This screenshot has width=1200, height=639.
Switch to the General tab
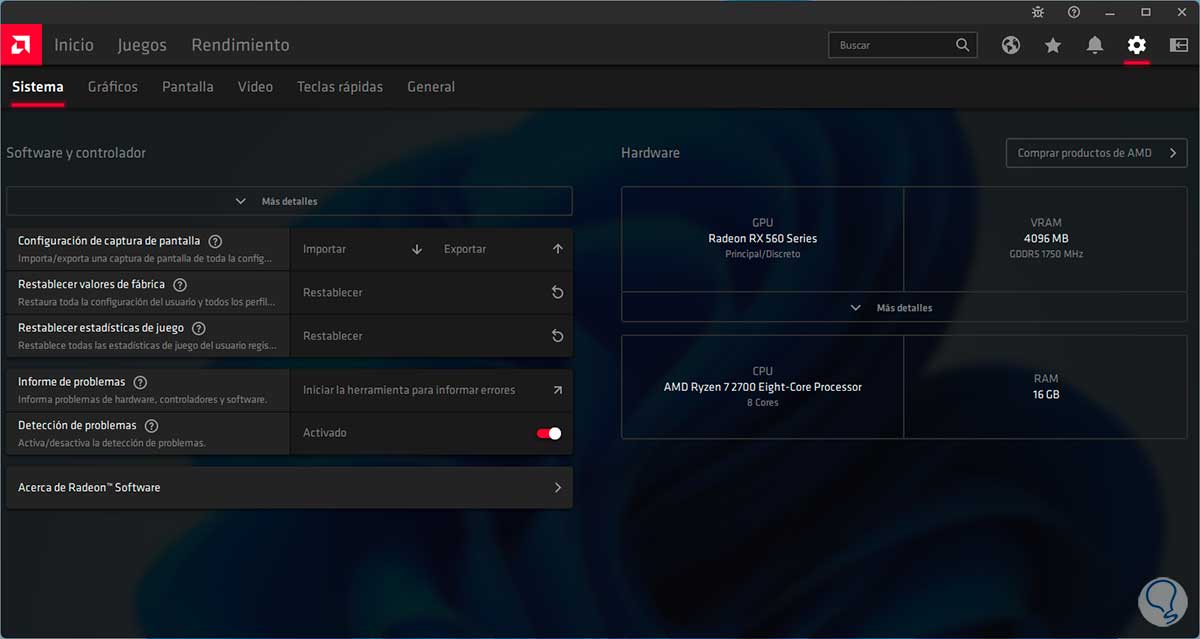[431, 87]
